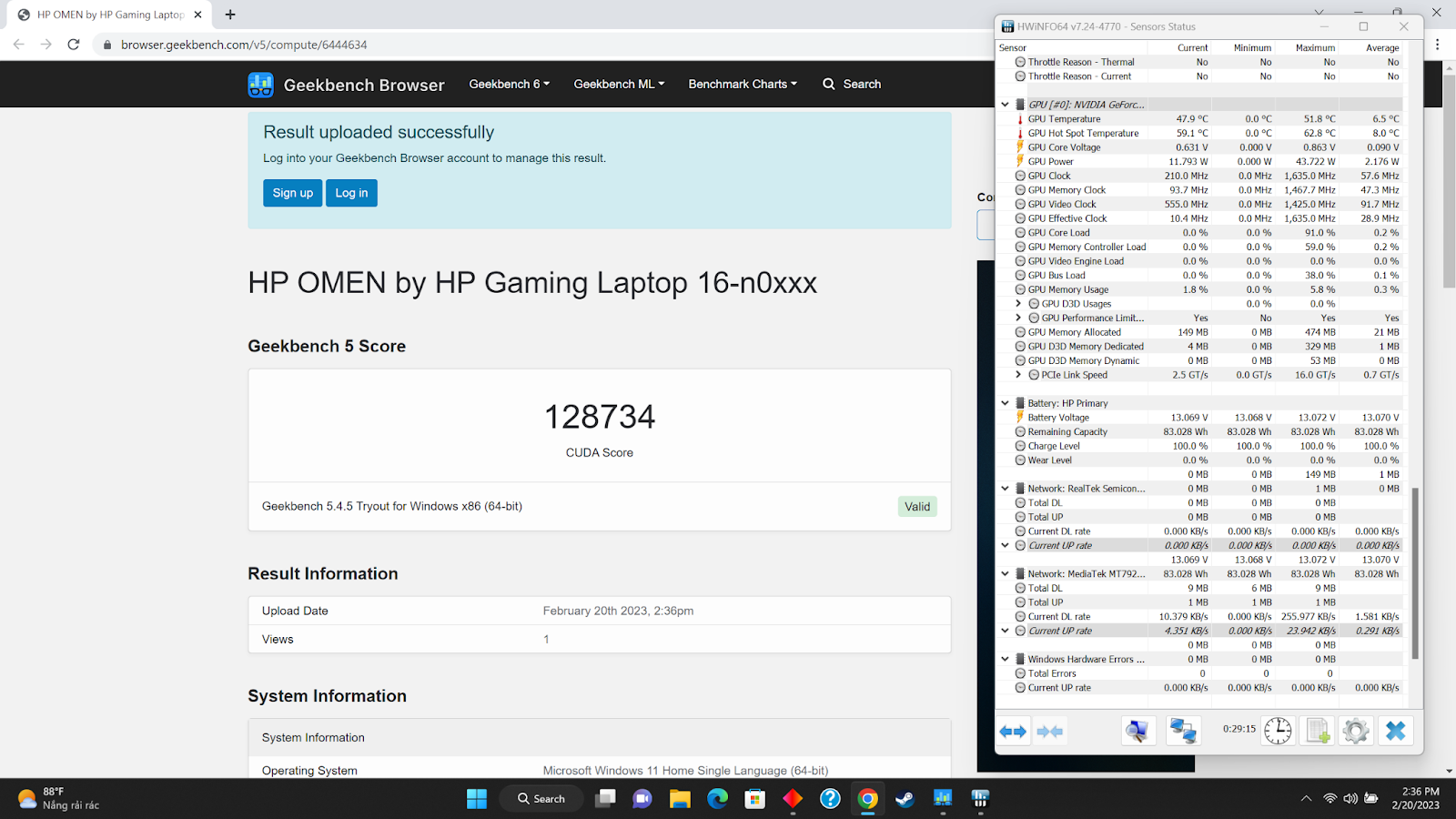This screenshot has width=1456, height=819.
Task: Click the Sign up button
Action: 293,193
